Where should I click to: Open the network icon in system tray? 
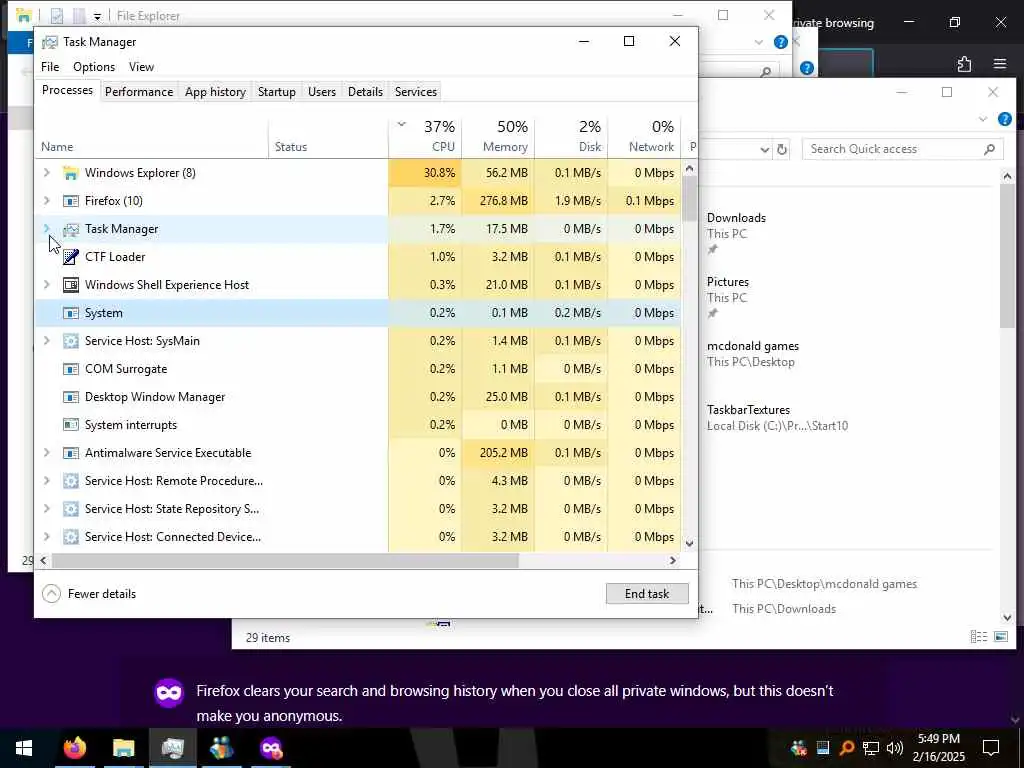click(x=871, y=748)
